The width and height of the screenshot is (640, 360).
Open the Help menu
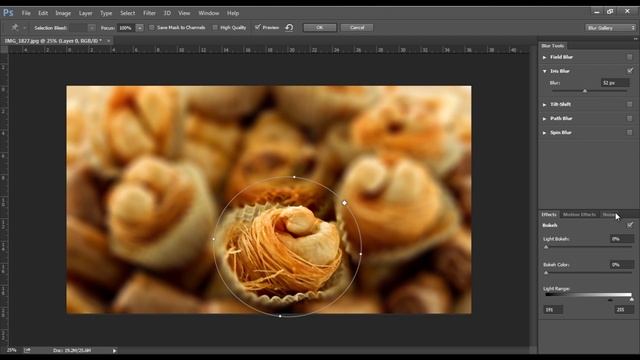233,13
